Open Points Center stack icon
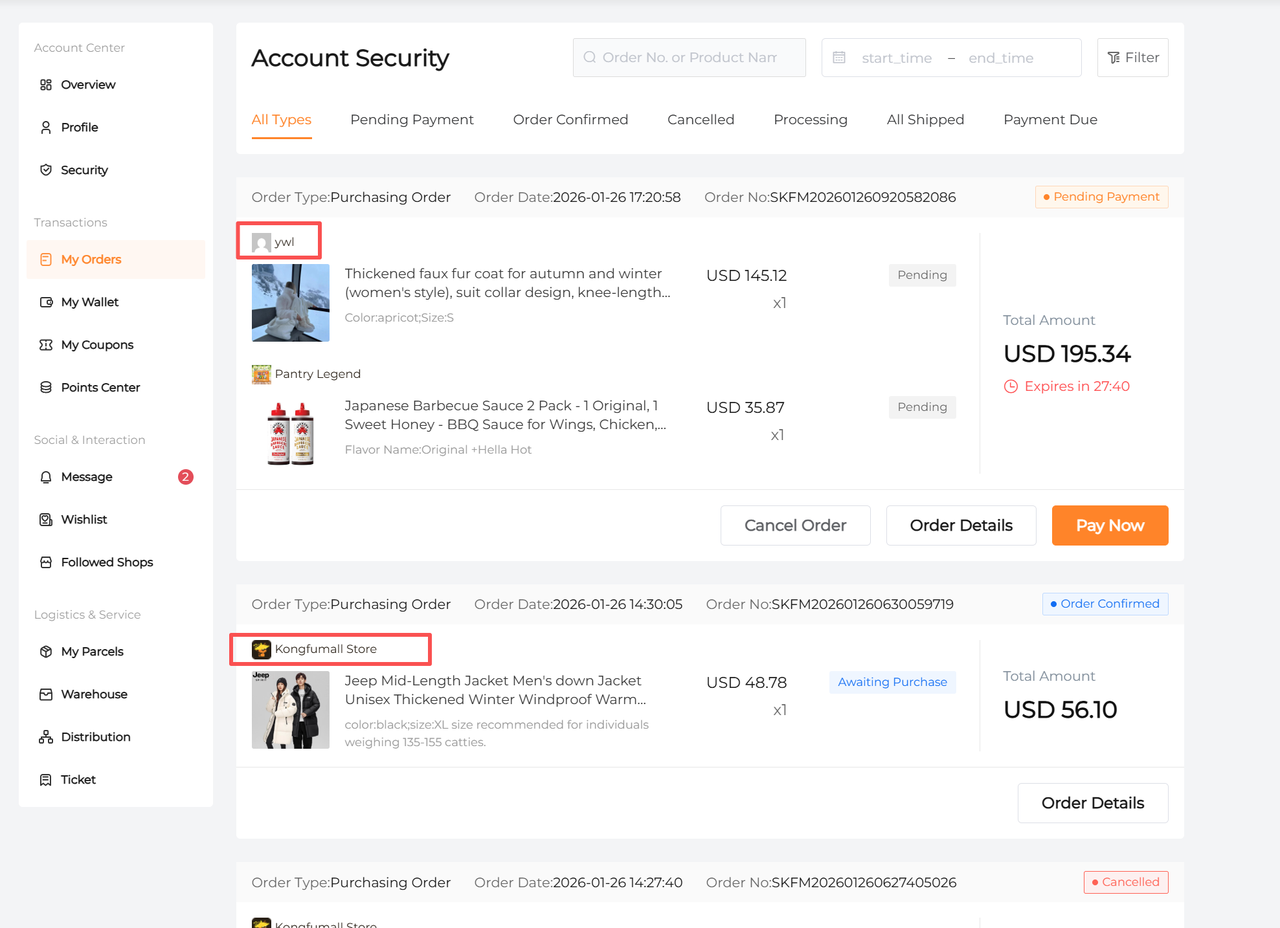The height and width of the screenshot is (928, 1280). point(46,388)
